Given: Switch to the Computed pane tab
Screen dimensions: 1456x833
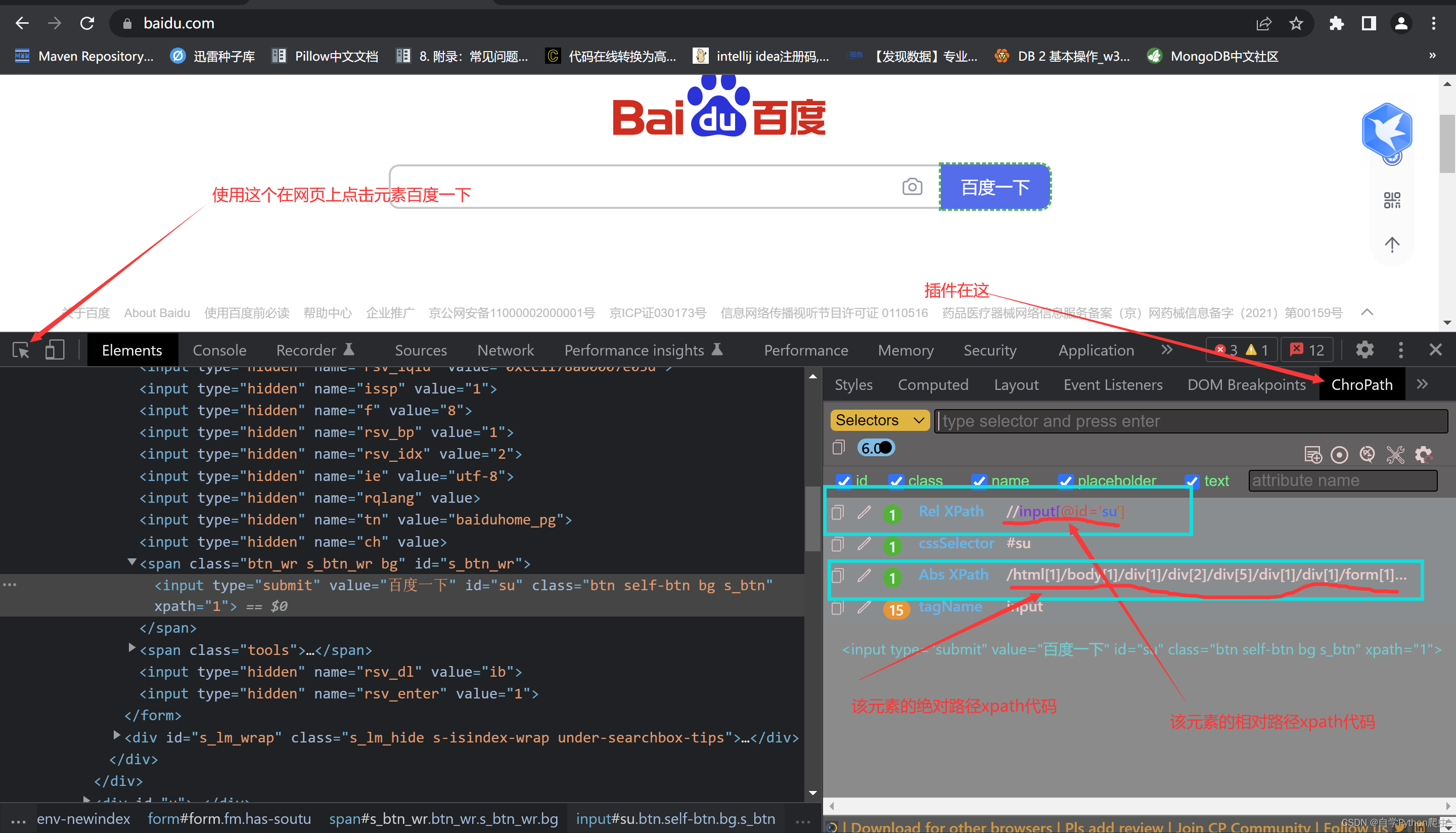Looking at the screenshot, I should coord(933,384).
